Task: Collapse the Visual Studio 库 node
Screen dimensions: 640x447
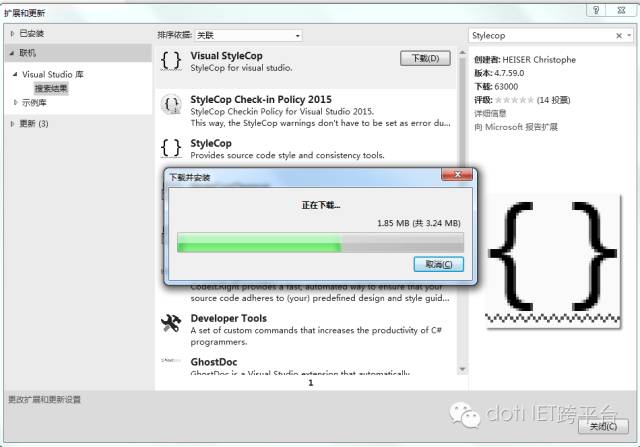Action: 15,74
